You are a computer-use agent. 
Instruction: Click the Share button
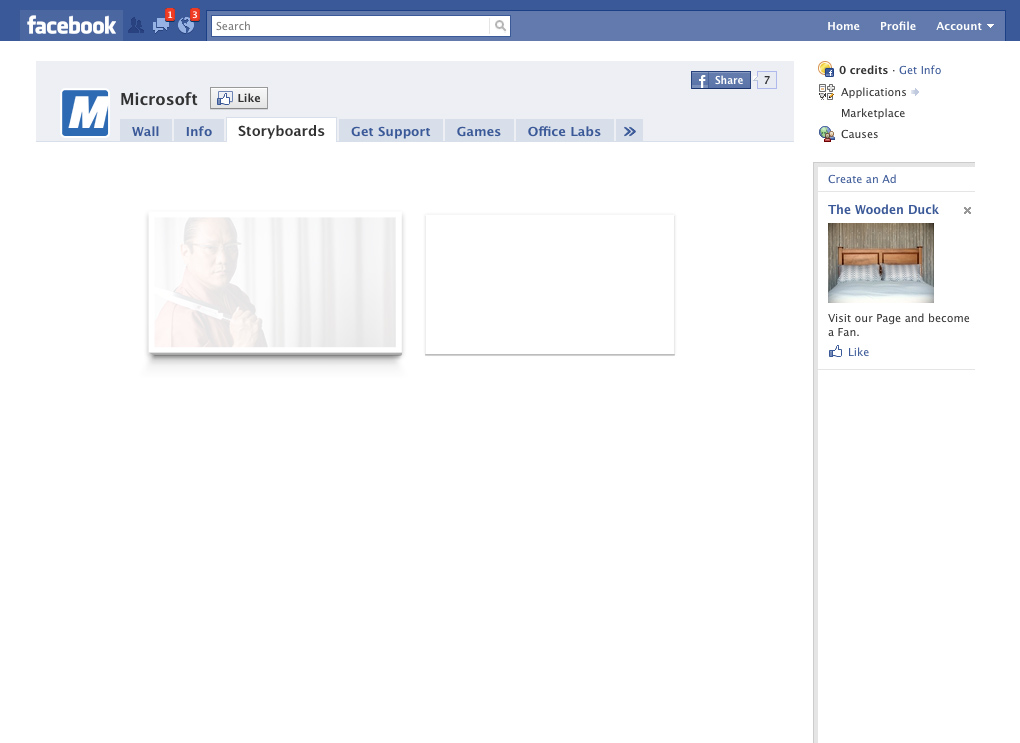tap(721, 80)
